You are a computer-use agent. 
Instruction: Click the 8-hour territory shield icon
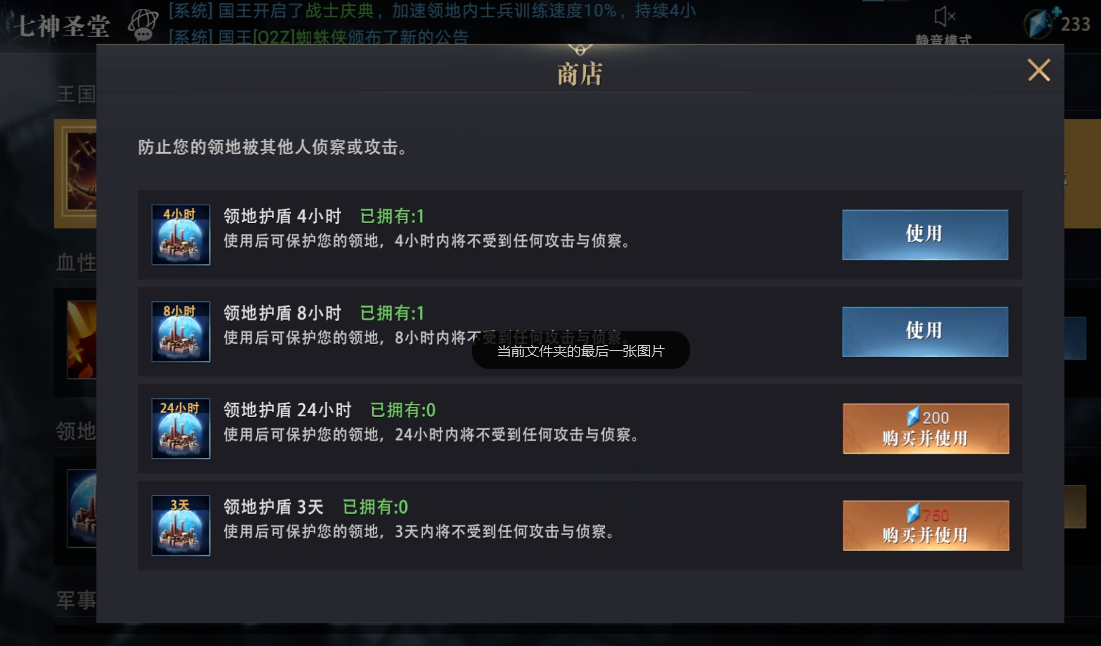pyautogui.click(x=180, y=331)
